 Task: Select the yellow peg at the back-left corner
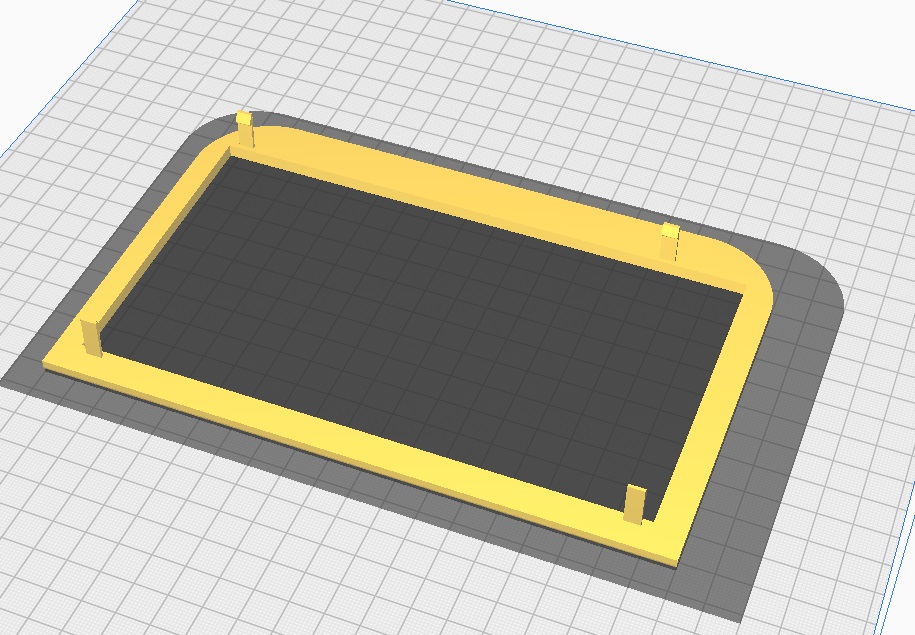coord(244,129)
